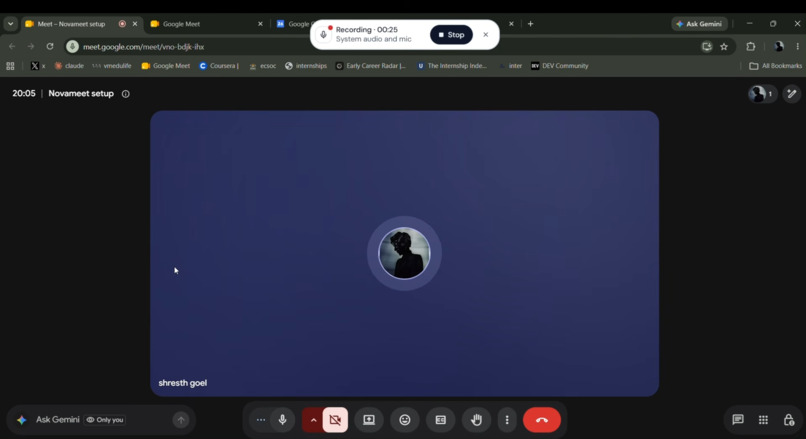Stop the screen recording
The width and height of the screenshot is (806, 439).
(x=451, y=35)
